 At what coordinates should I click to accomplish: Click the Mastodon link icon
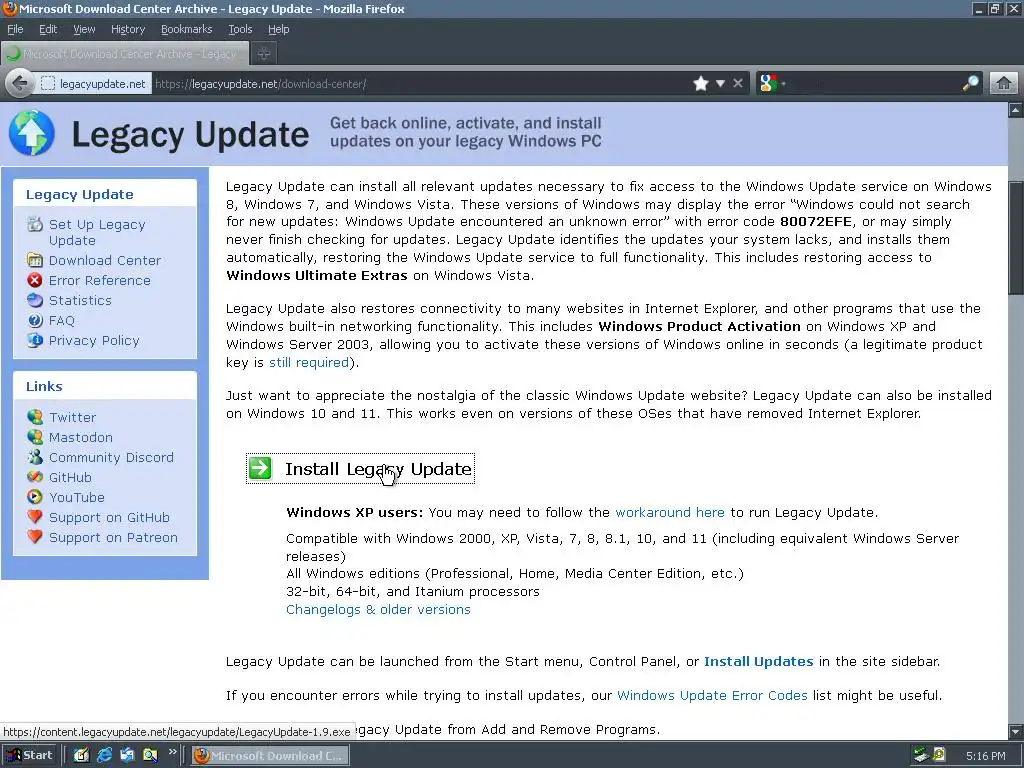pyautogui.click(x=35, y=437)
